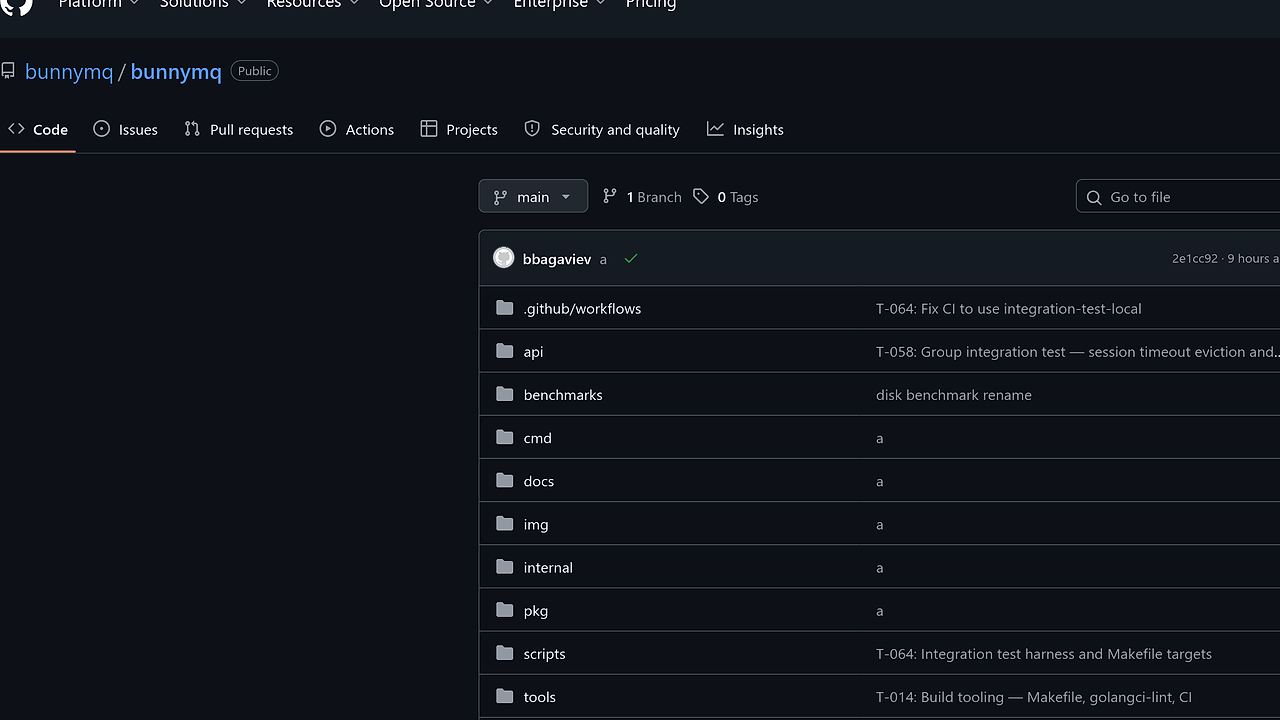Open the Open Source dropdown menu

(x=436, y=4)
